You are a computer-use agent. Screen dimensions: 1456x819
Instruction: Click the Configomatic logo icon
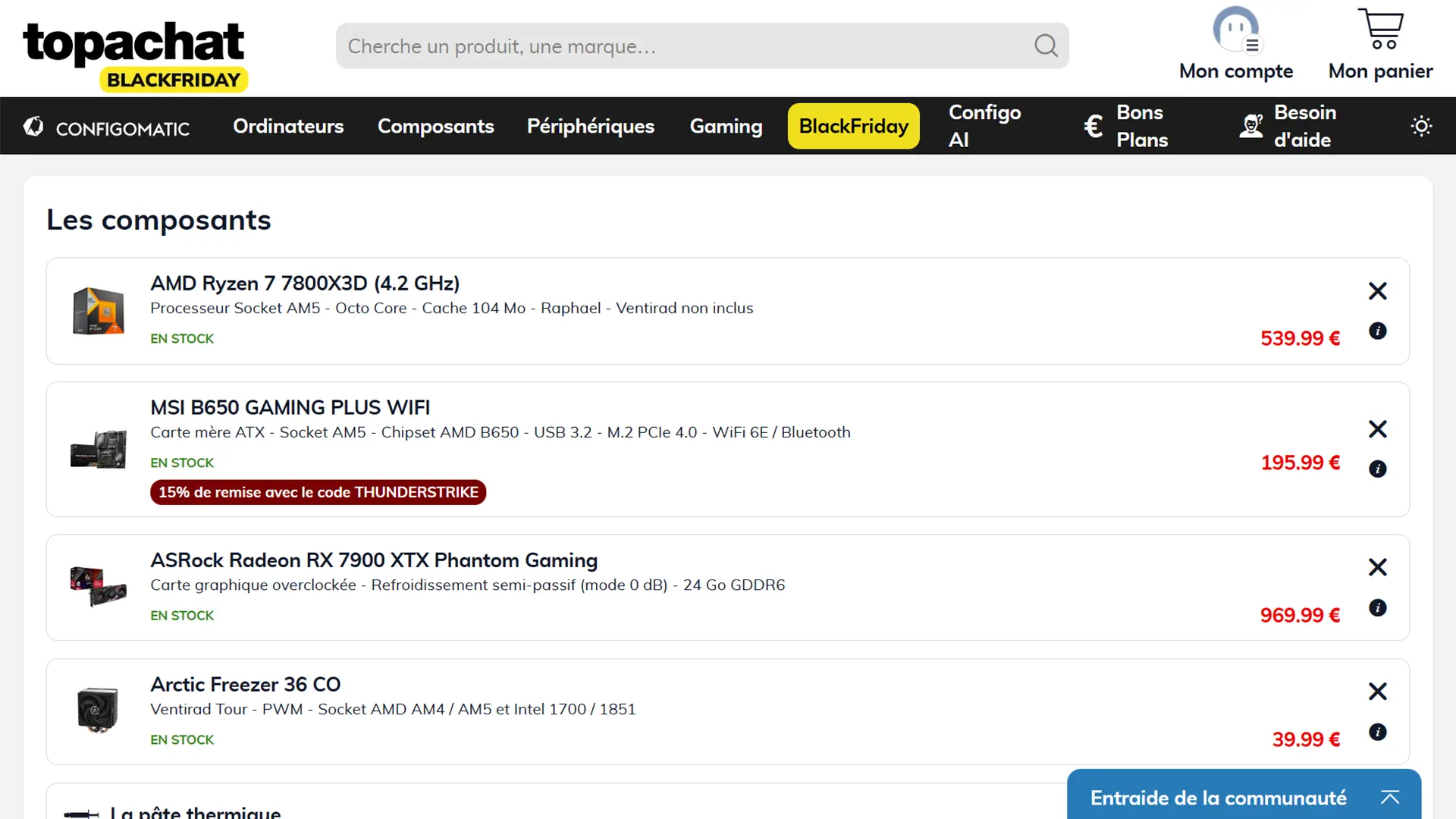tap(33, 127)
